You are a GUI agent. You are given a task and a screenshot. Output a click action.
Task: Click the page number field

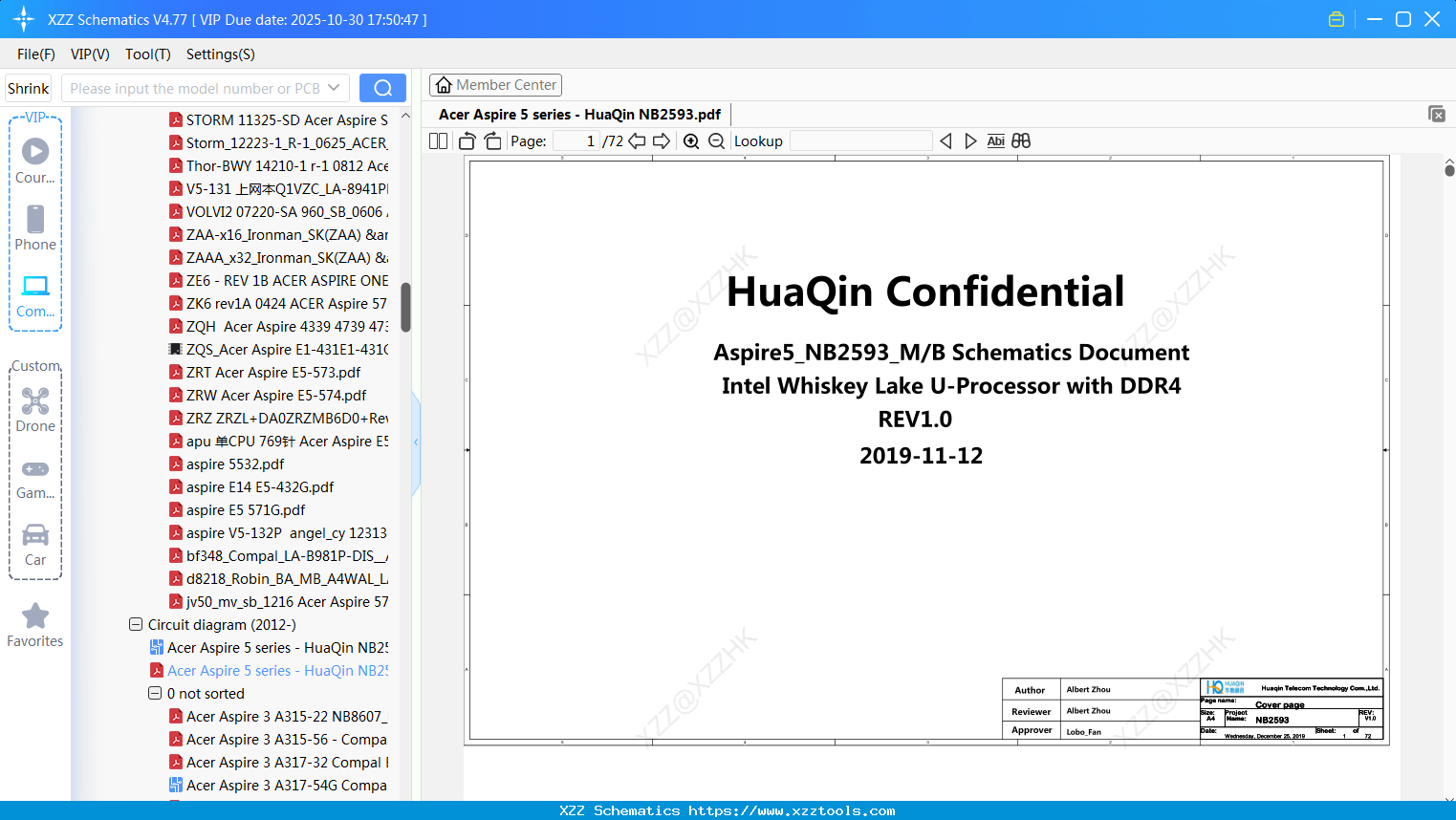(x=576, y=141)
